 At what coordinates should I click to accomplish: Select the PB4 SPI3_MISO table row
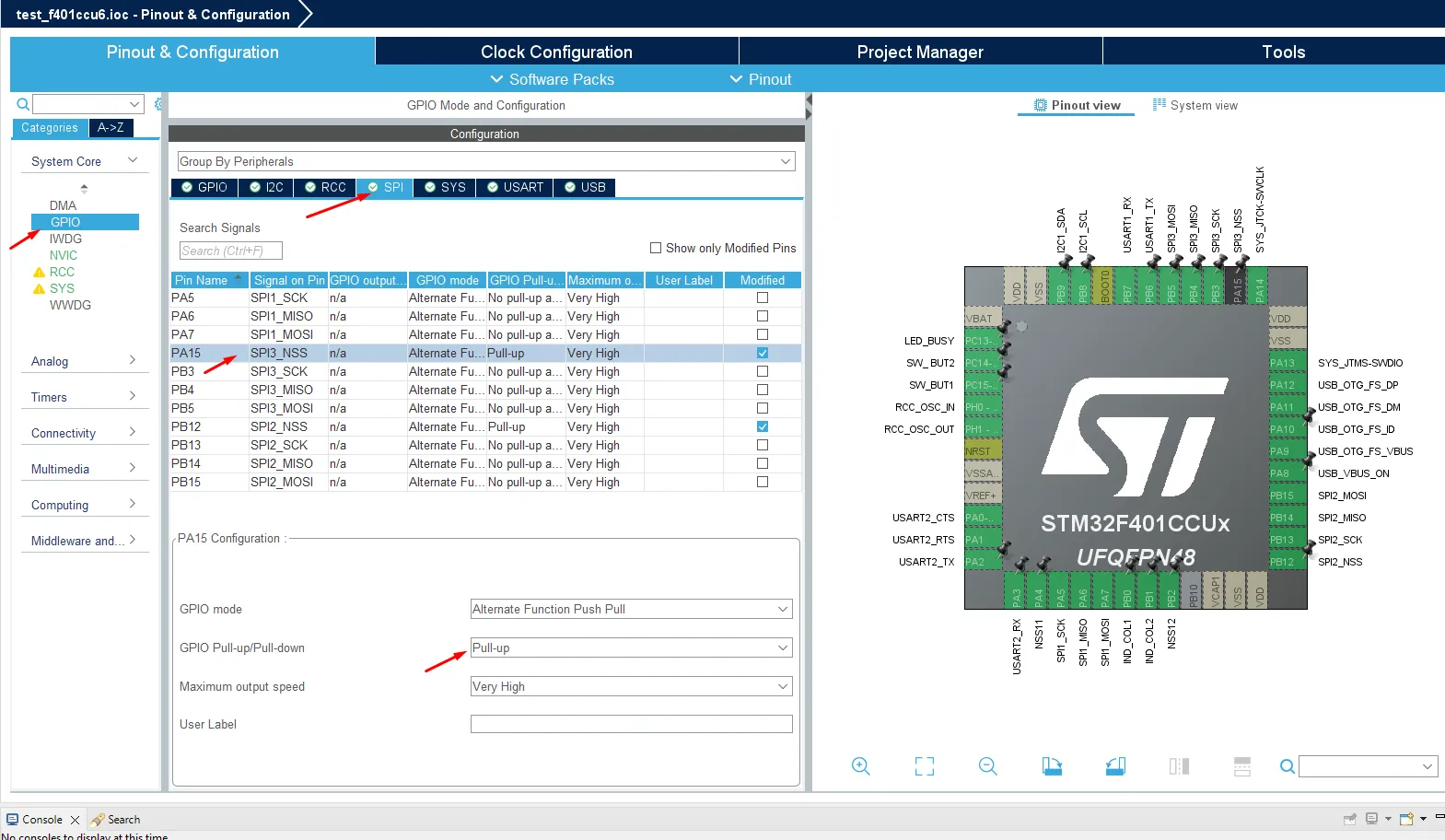click(x=485, y=390)
